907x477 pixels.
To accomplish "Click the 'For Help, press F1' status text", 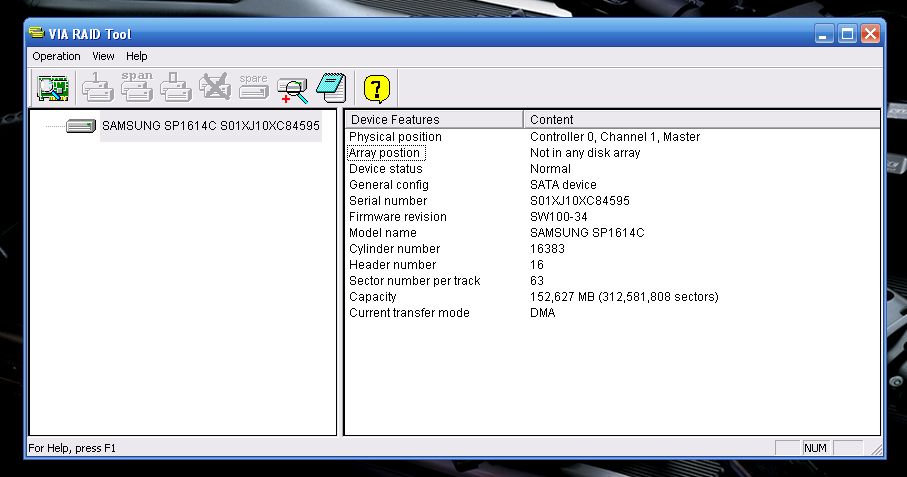I will click(x=72, y=448).
